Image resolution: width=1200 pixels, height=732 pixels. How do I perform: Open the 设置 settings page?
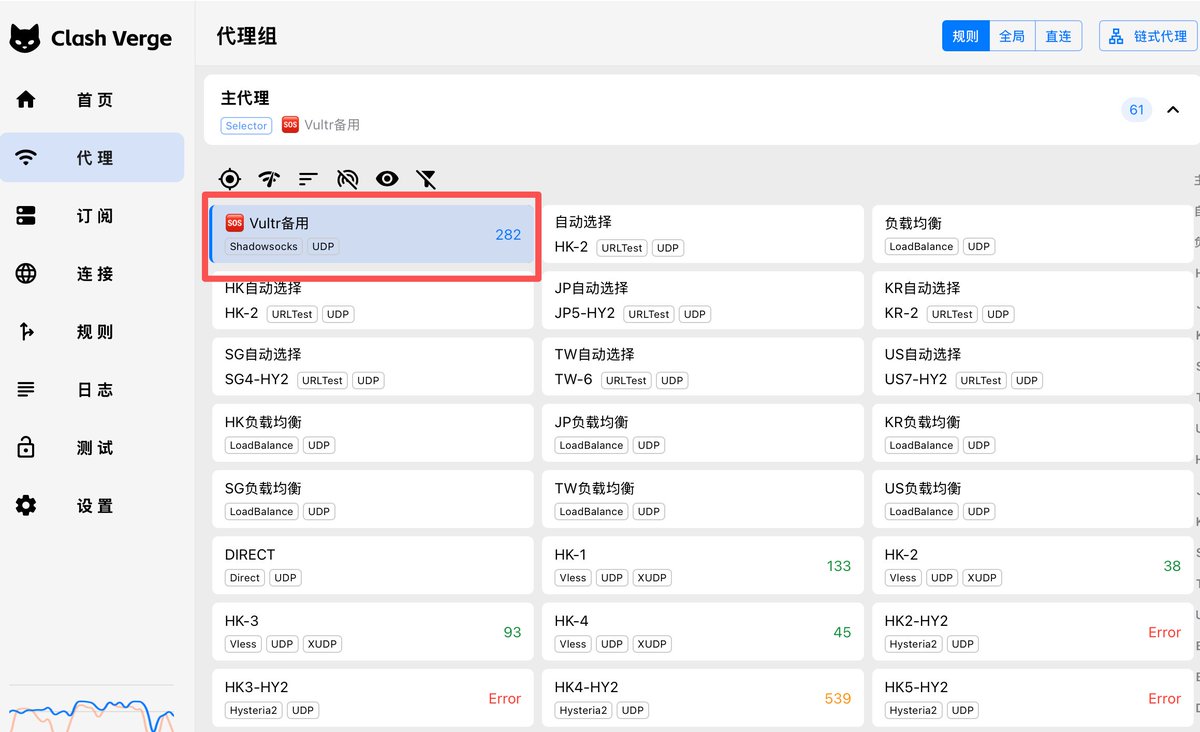click(x=92, y=506)
